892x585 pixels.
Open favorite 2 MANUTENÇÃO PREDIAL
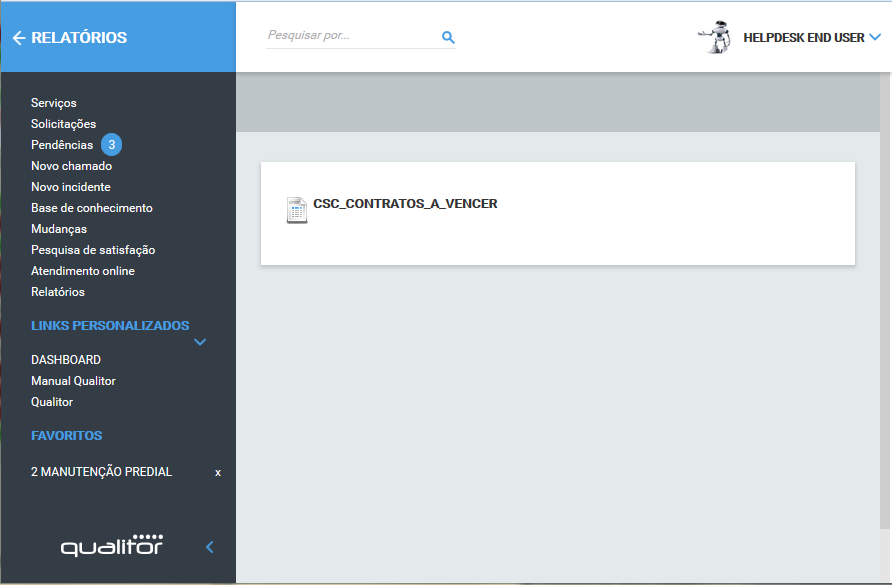coord(101,472)
